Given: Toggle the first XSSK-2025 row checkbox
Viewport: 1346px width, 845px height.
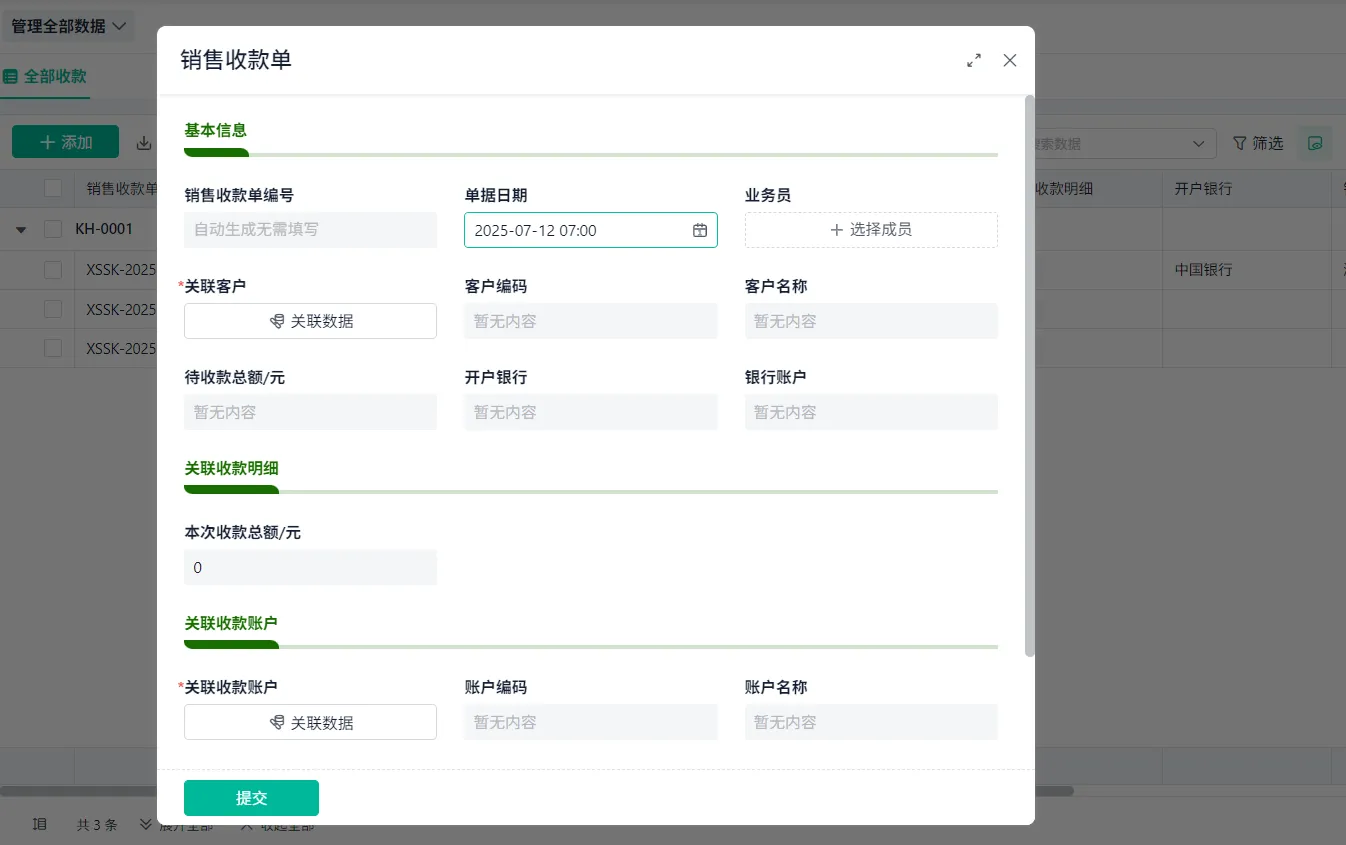Looking at the screenshot, I should click(x=53, y=269).
